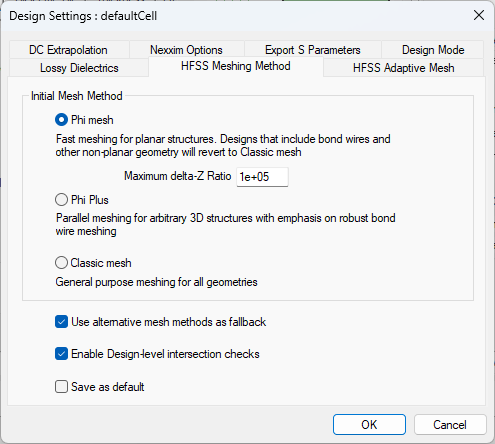
Task: Switch to the Nexxim Options tab
Action: click(x=186, y=50)
